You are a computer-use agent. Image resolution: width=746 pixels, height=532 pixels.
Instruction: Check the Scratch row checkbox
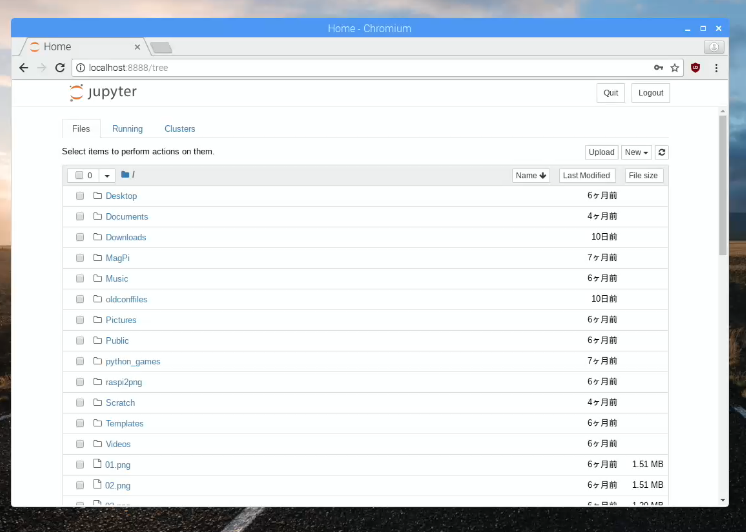point(80,403)
